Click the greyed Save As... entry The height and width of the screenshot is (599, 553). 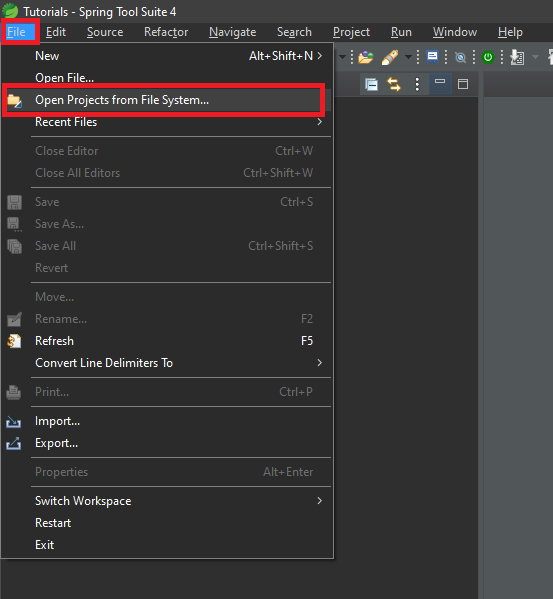click(x=167, y=224)
